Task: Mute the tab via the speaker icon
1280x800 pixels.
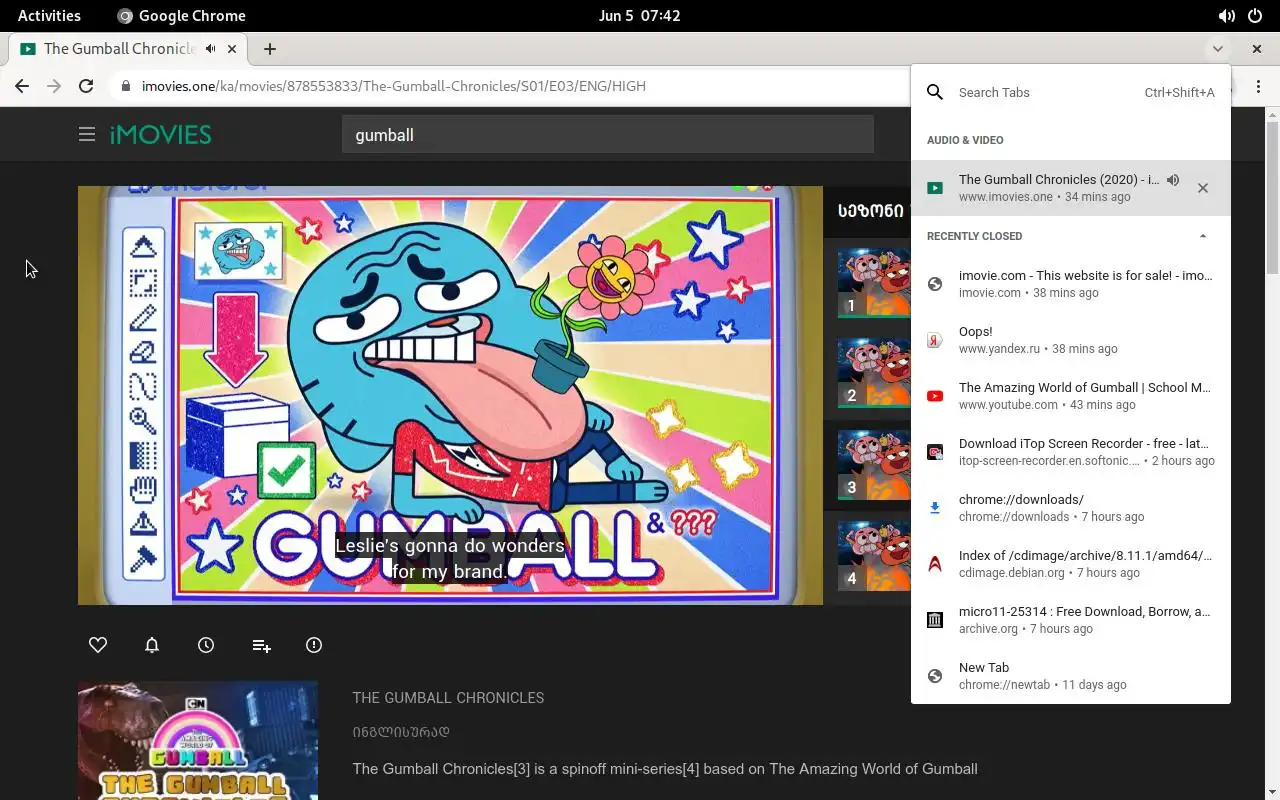Action: tap(210, 48)
